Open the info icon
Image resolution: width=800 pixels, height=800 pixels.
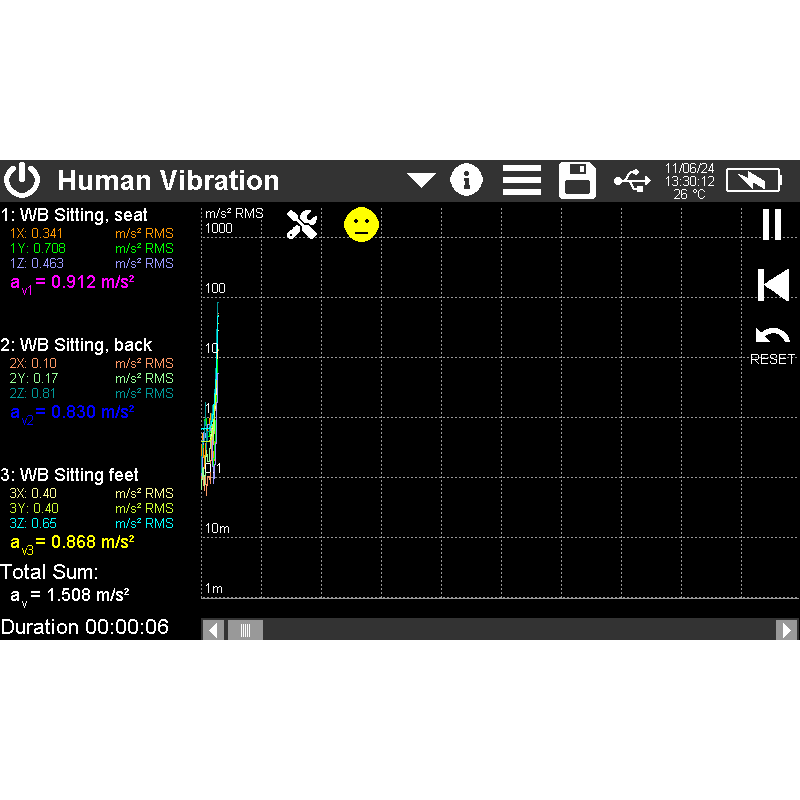(x=466, y=180)
